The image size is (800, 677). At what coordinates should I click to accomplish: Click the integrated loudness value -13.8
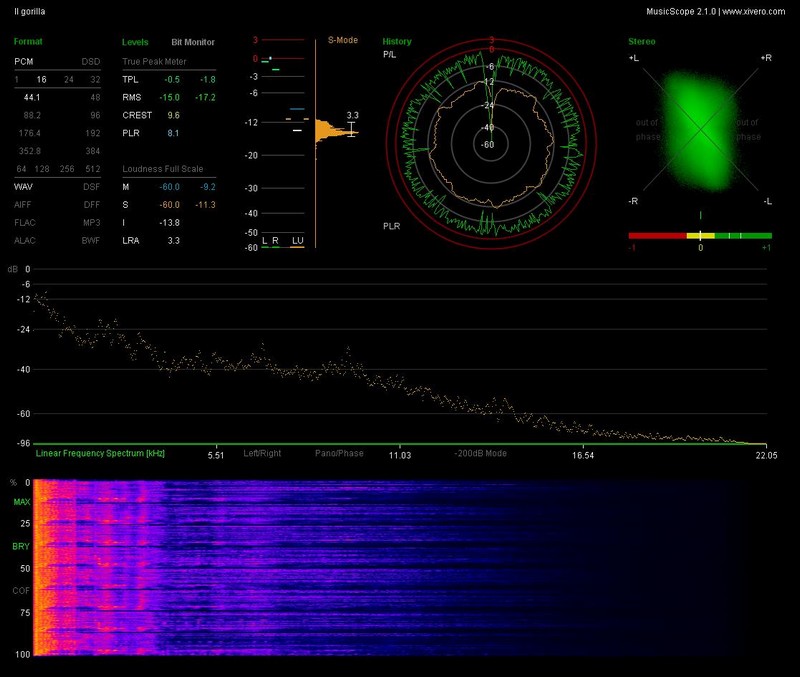(169, 222)
